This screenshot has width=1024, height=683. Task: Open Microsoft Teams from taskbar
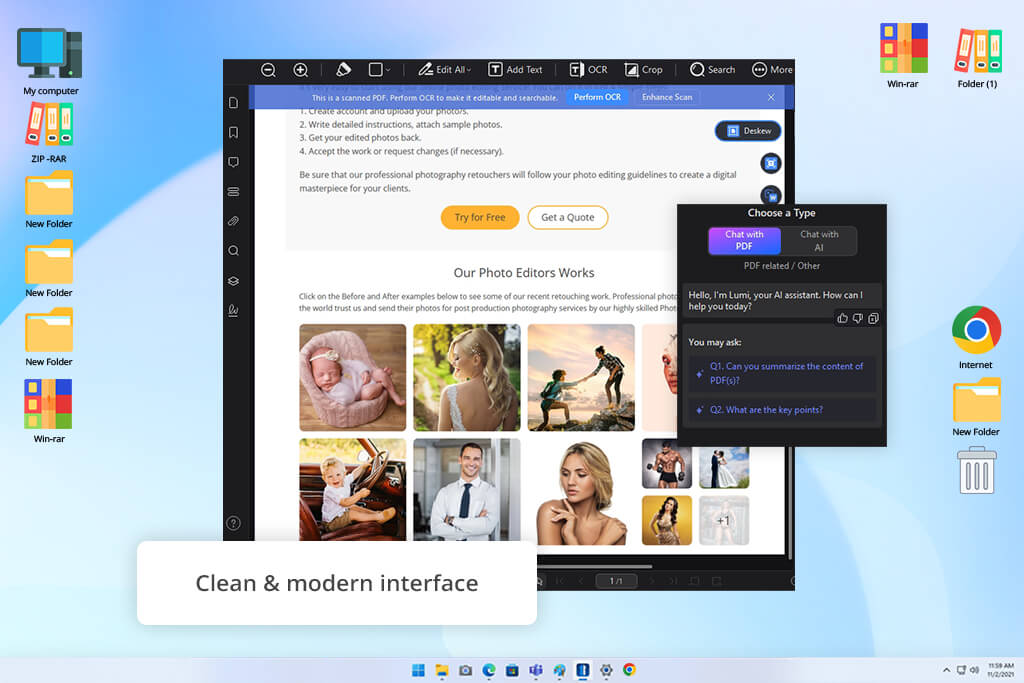point(536,670)
